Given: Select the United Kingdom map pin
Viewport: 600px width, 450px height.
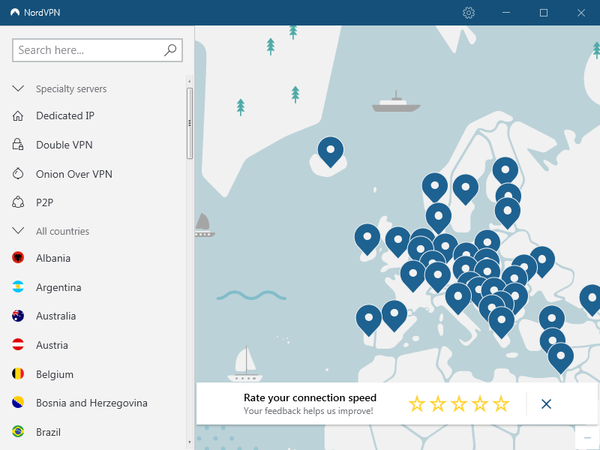Looking at the screenshot, I should click(398, 241).
